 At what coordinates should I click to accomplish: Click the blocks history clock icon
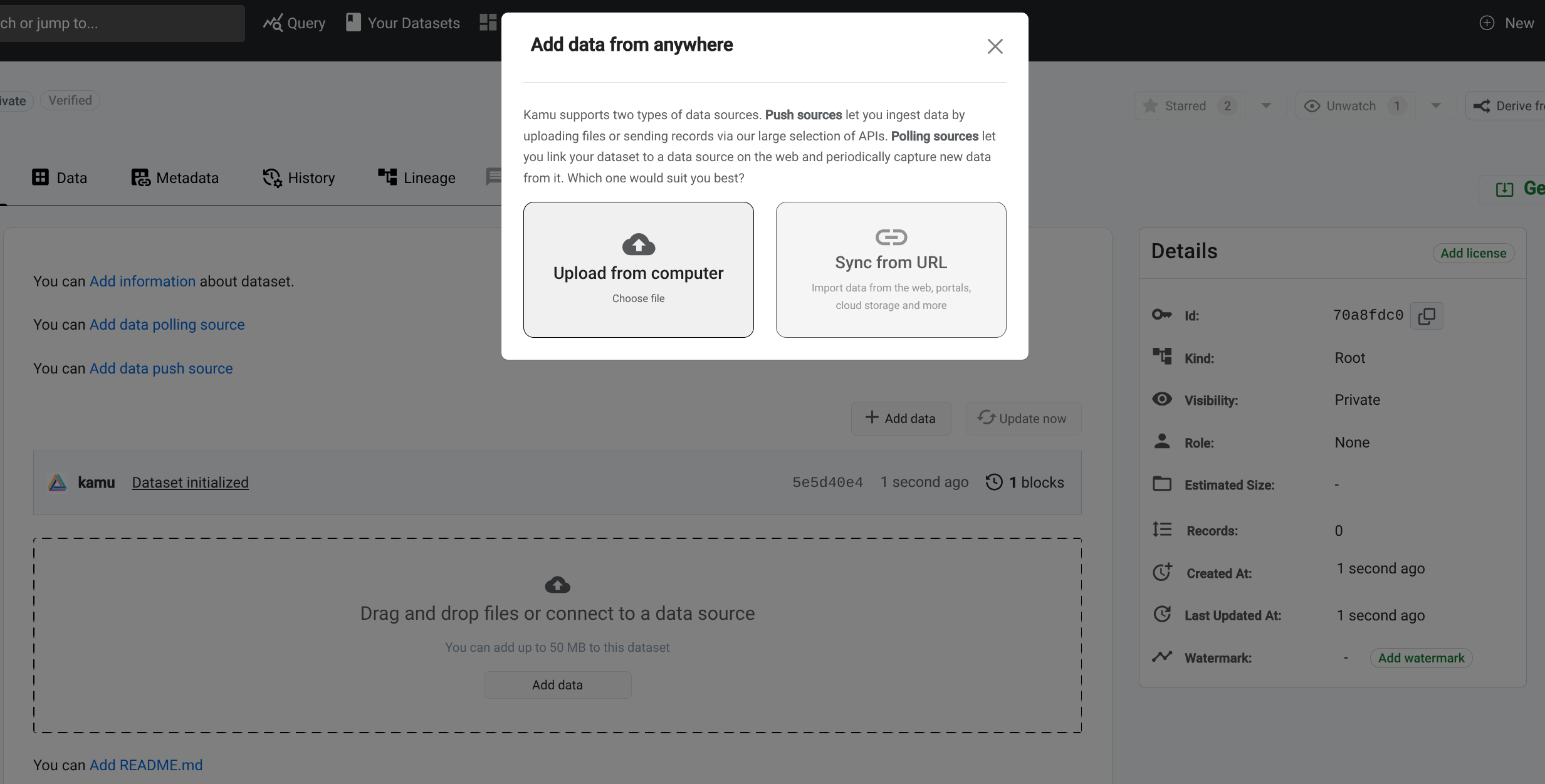[x=994, y=482]
